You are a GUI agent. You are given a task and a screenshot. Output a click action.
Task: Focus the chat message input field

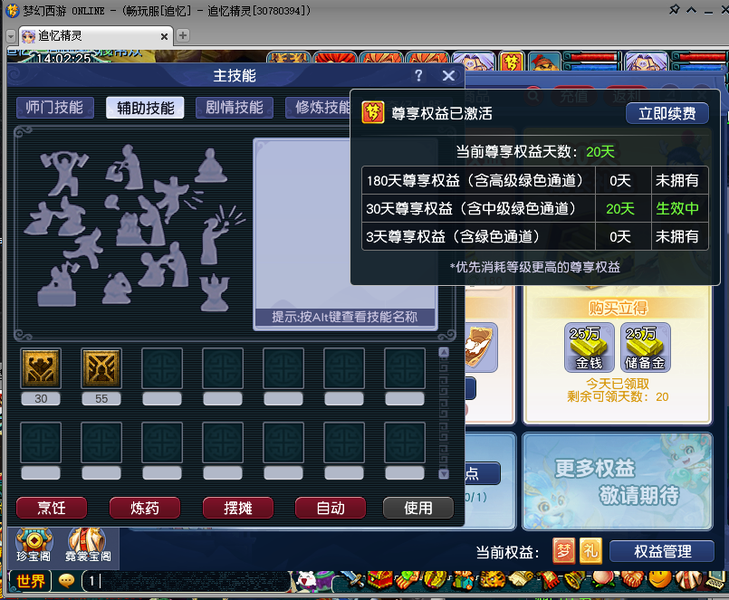point(186,581)
